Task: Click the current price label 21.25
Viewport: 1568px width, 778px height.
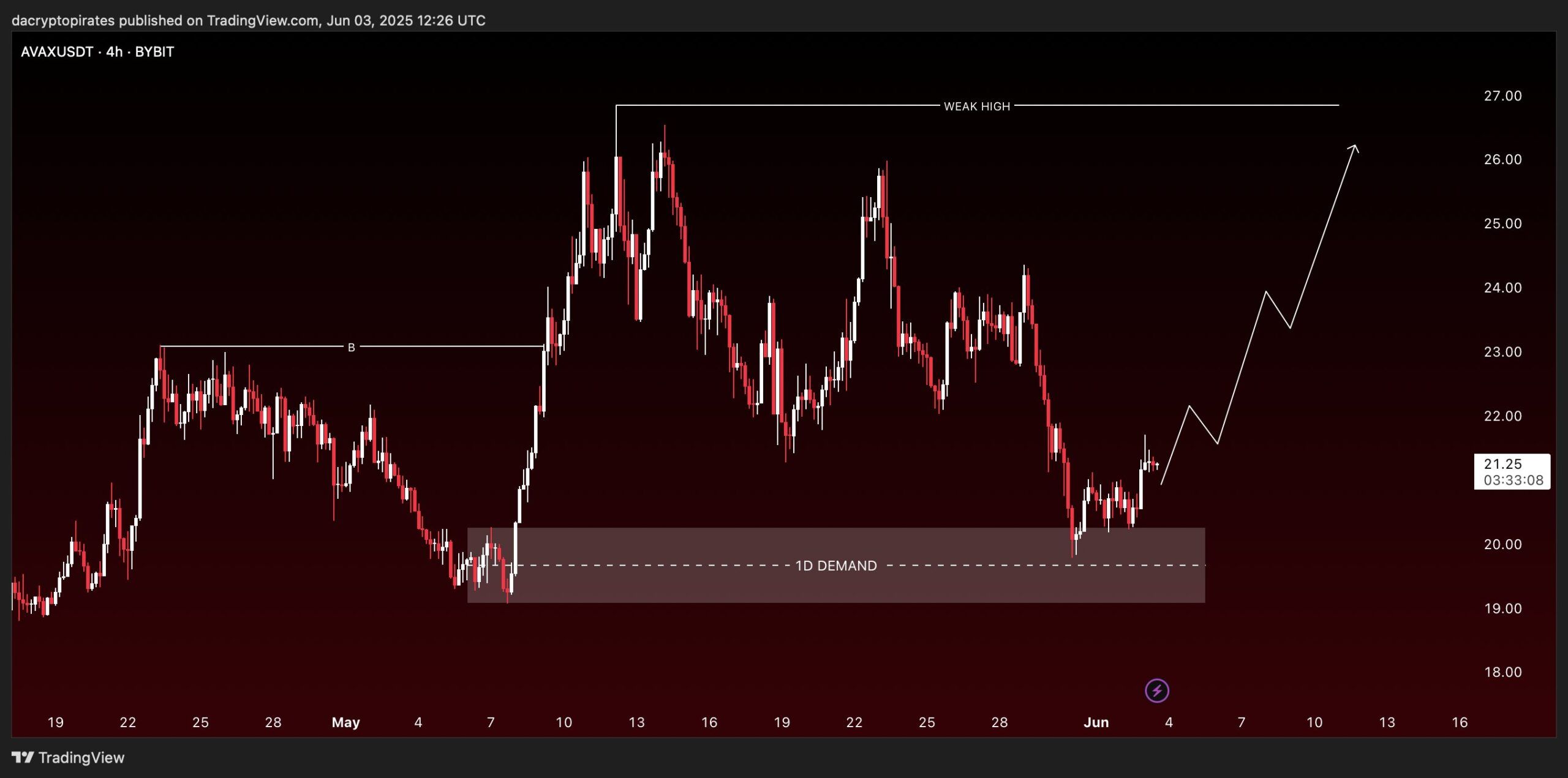Action: [x=1503, y=464]
